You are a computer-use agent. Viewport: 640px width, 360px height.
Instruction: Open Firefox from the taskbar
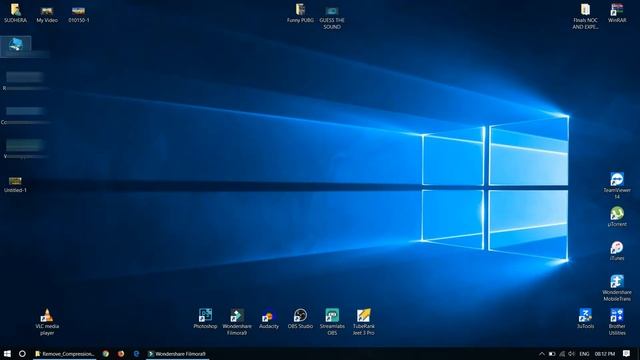121,354
